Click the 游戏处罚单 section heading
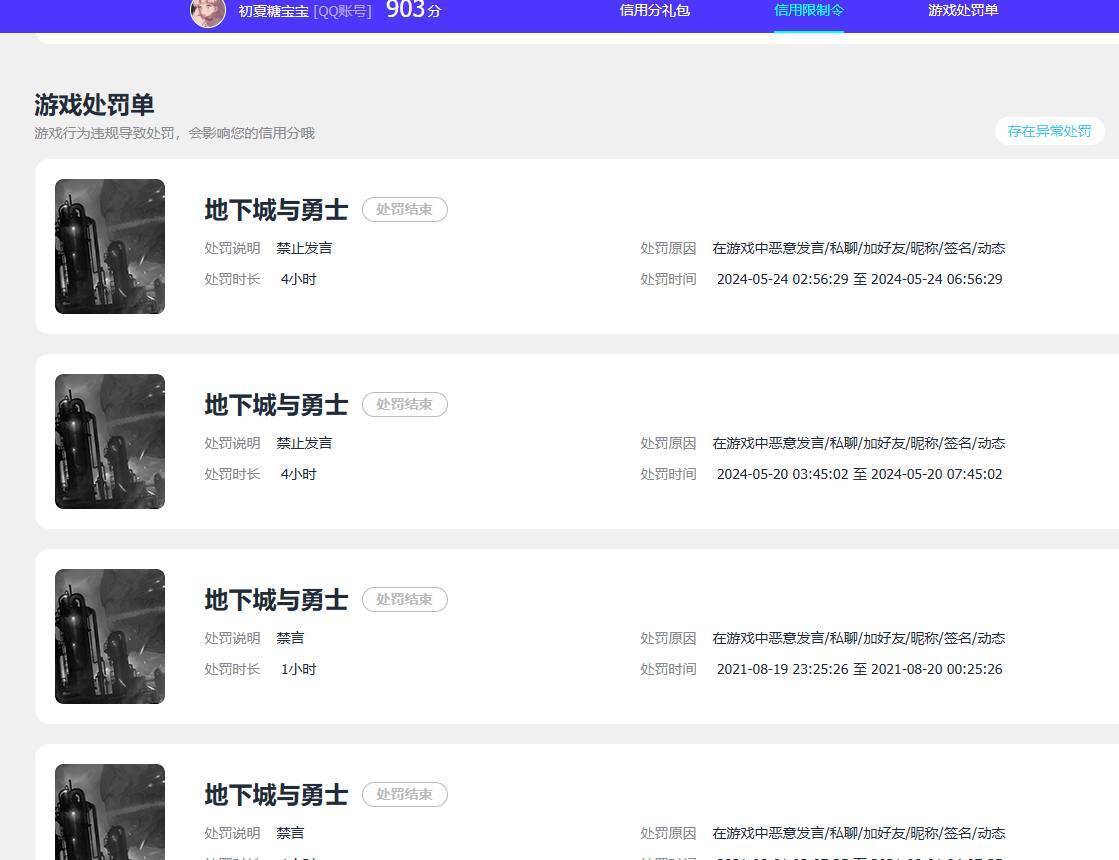Viewport: 1119px width, 860px height. pos(94,105)
